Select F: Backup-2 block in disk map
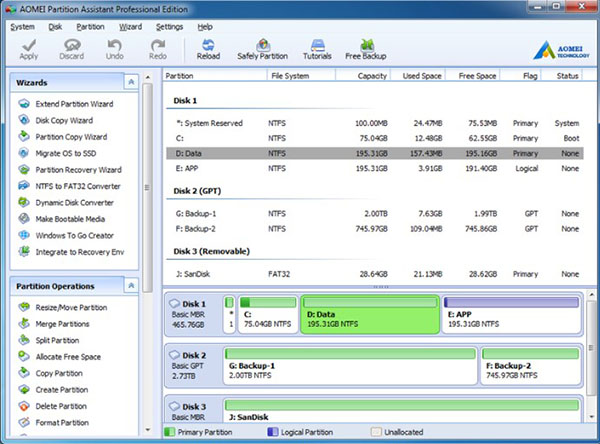Image resolution: width=600 pixels, height=444 pixels. pos(531,366)
